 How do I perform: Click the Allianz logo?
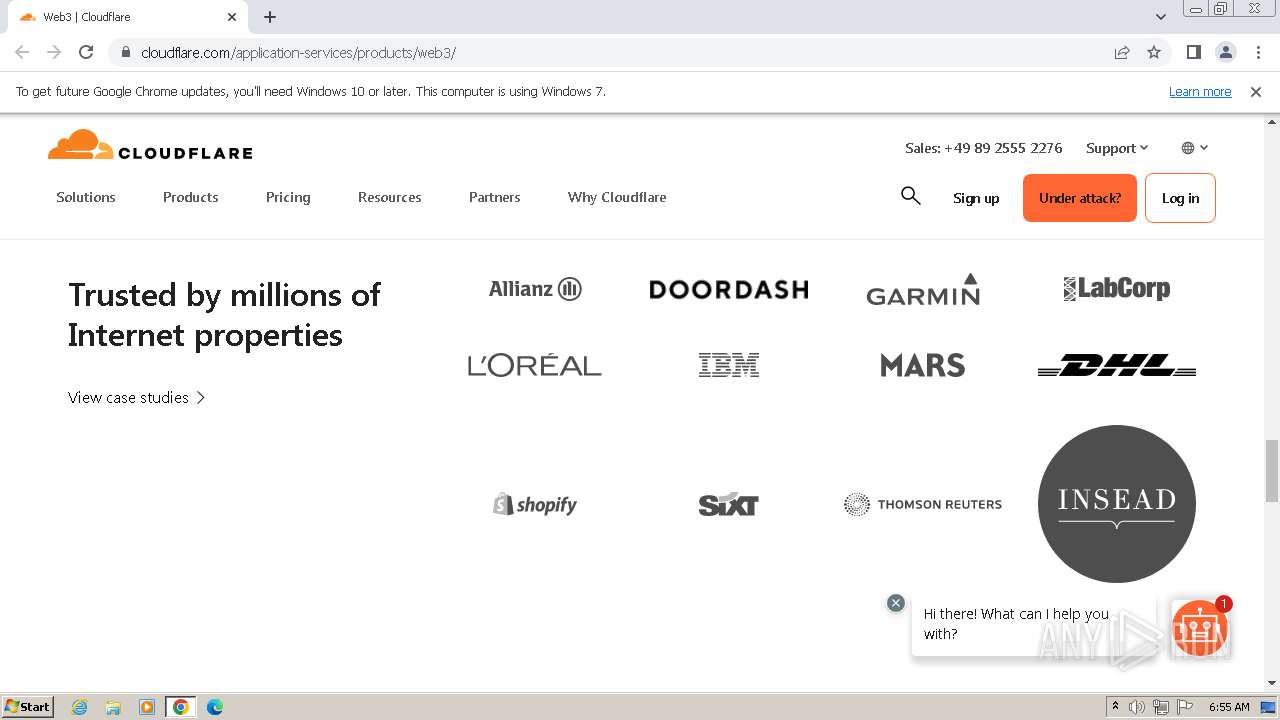(x=535, y=289)
